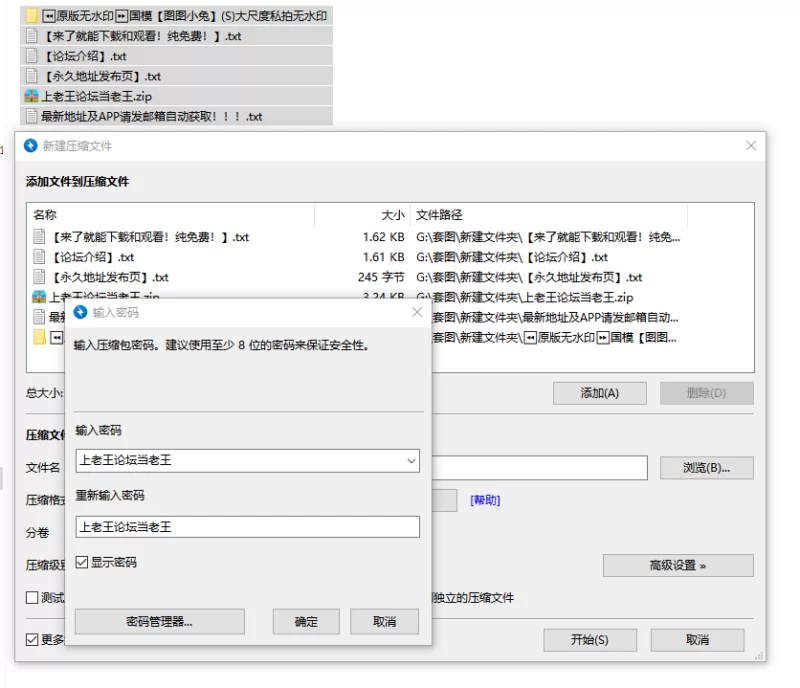Select 【来了就能下载和观看!纯免费!】.txt in top list
Viewport: 800px width, 688px height.
click(177, 36)
